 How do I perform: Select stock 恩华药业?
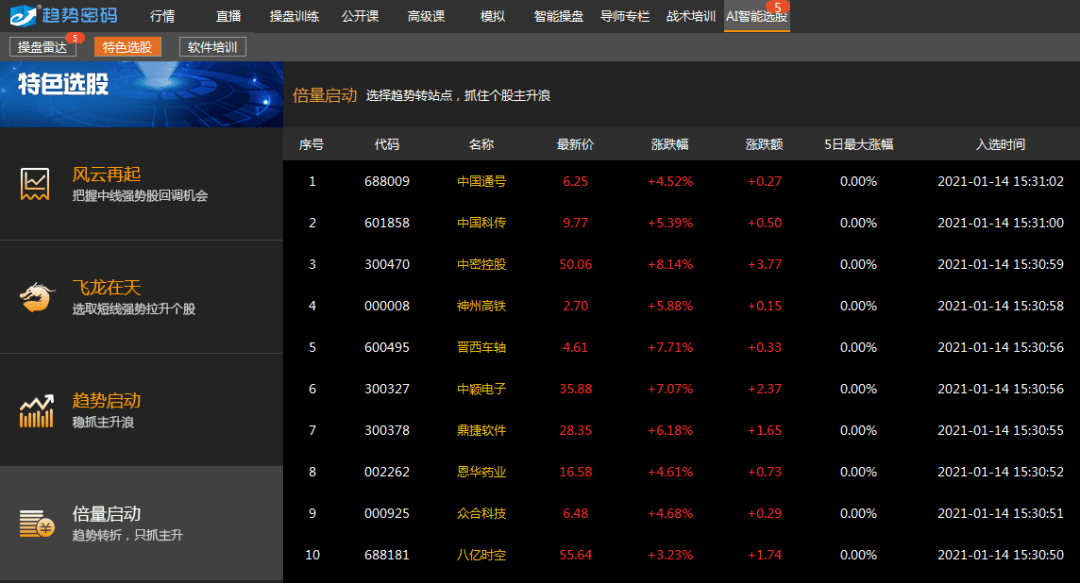click(x=481, y=471)
